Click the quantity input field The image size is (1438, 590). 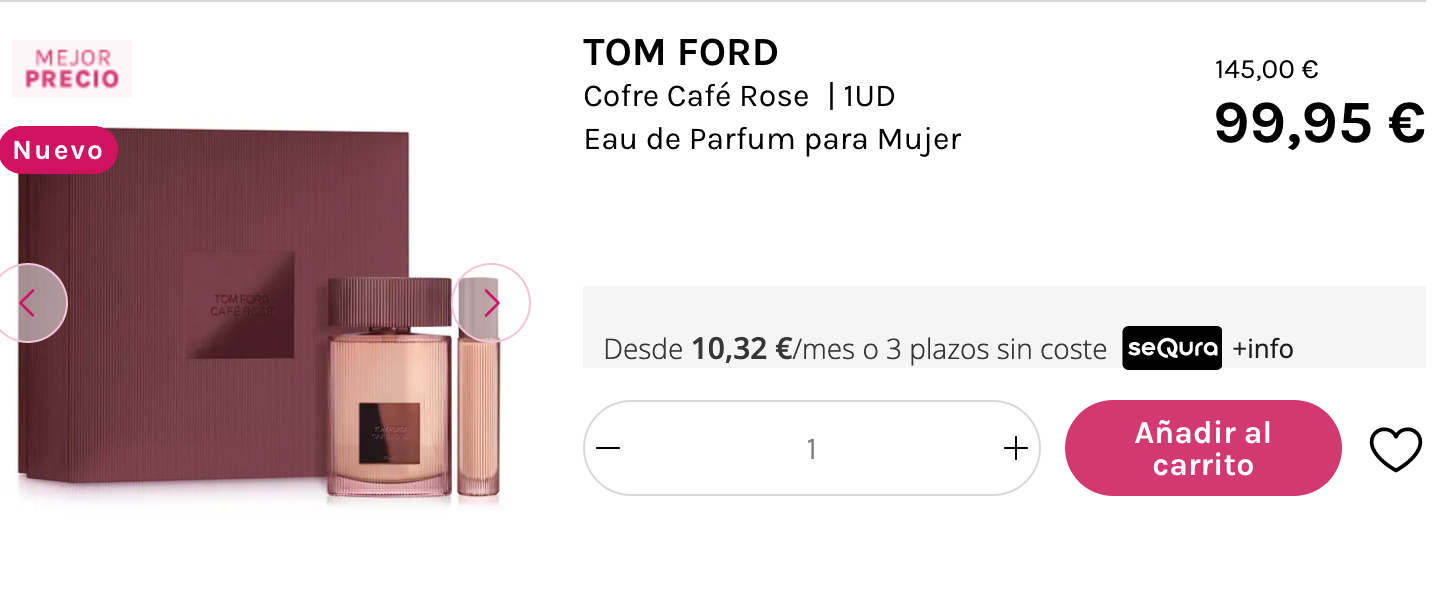tap(811, 449)
